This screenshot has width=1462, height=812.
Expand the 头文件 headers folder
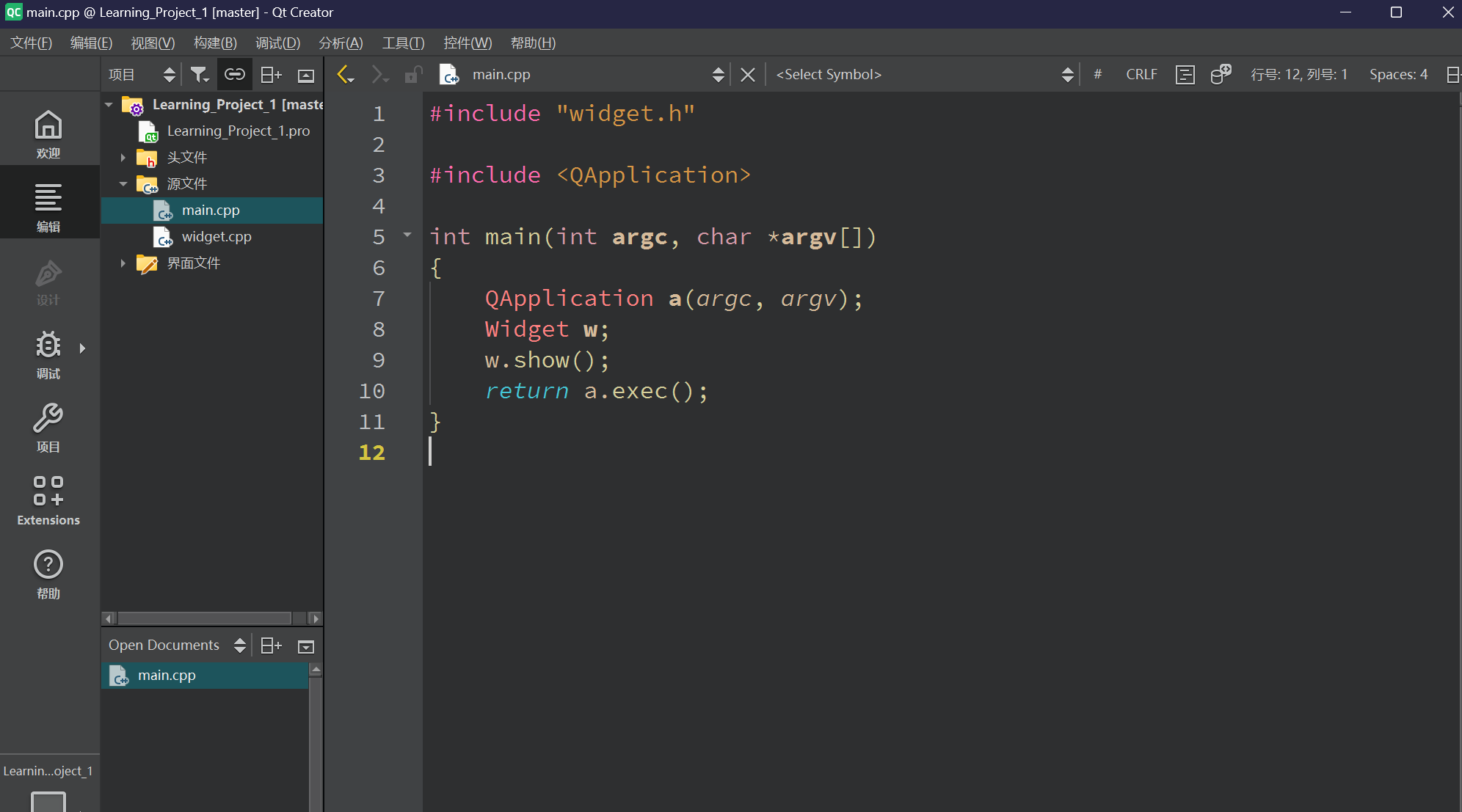[123, 158]
